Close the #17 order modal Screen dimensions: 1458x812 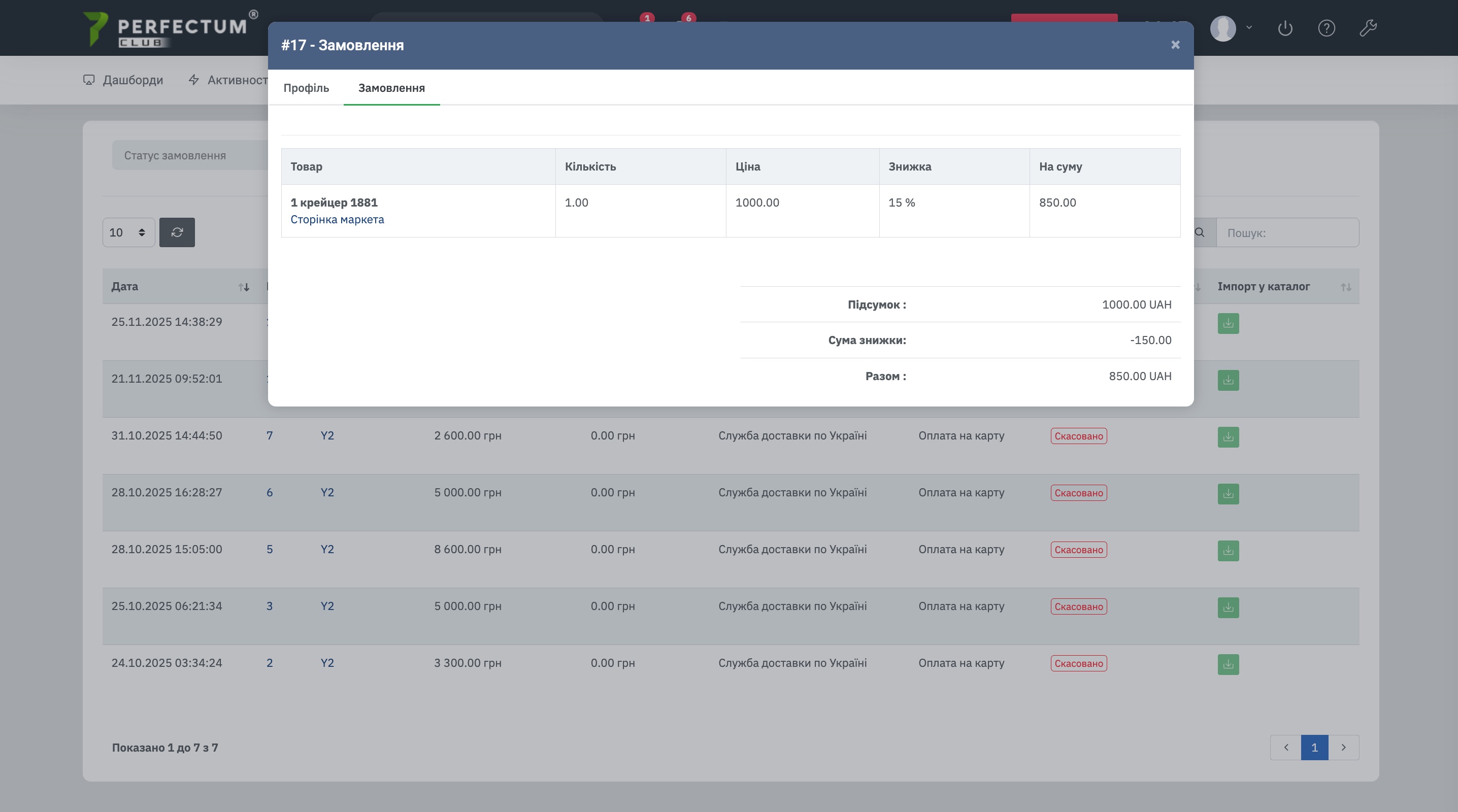tap(1175, 45)
